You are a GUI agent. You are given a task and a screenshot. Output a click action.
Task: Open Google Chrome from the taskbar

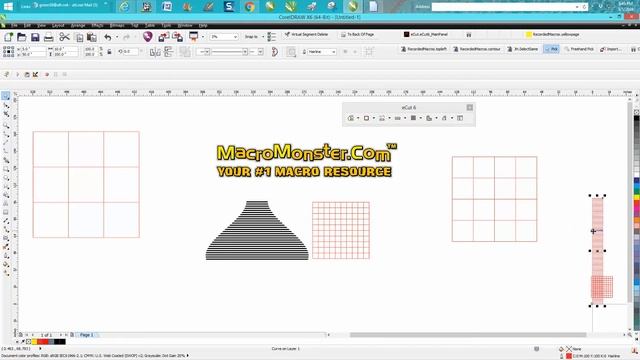pos(249,7)
